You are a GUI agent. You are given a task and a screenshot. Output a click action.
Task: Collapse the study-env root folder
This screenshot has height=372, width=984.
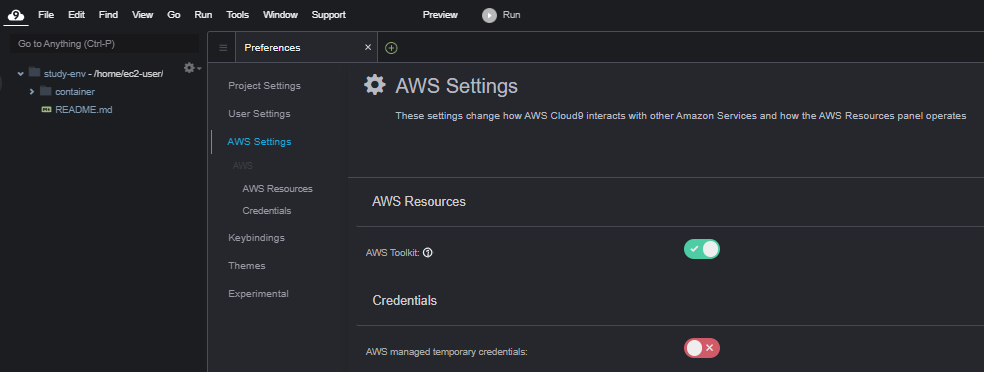click(20, 74)
